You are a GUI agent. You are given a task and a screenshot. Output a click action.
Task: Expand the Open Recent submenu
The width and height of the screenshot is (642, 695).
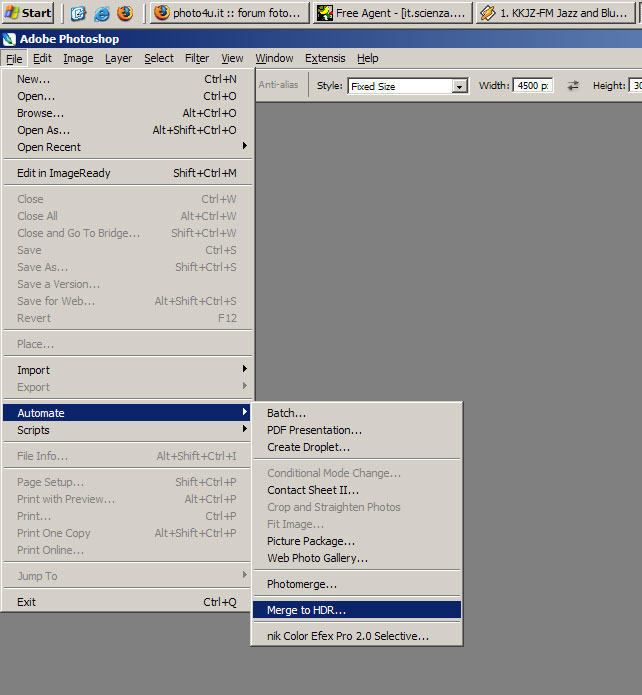click(127, 147)
